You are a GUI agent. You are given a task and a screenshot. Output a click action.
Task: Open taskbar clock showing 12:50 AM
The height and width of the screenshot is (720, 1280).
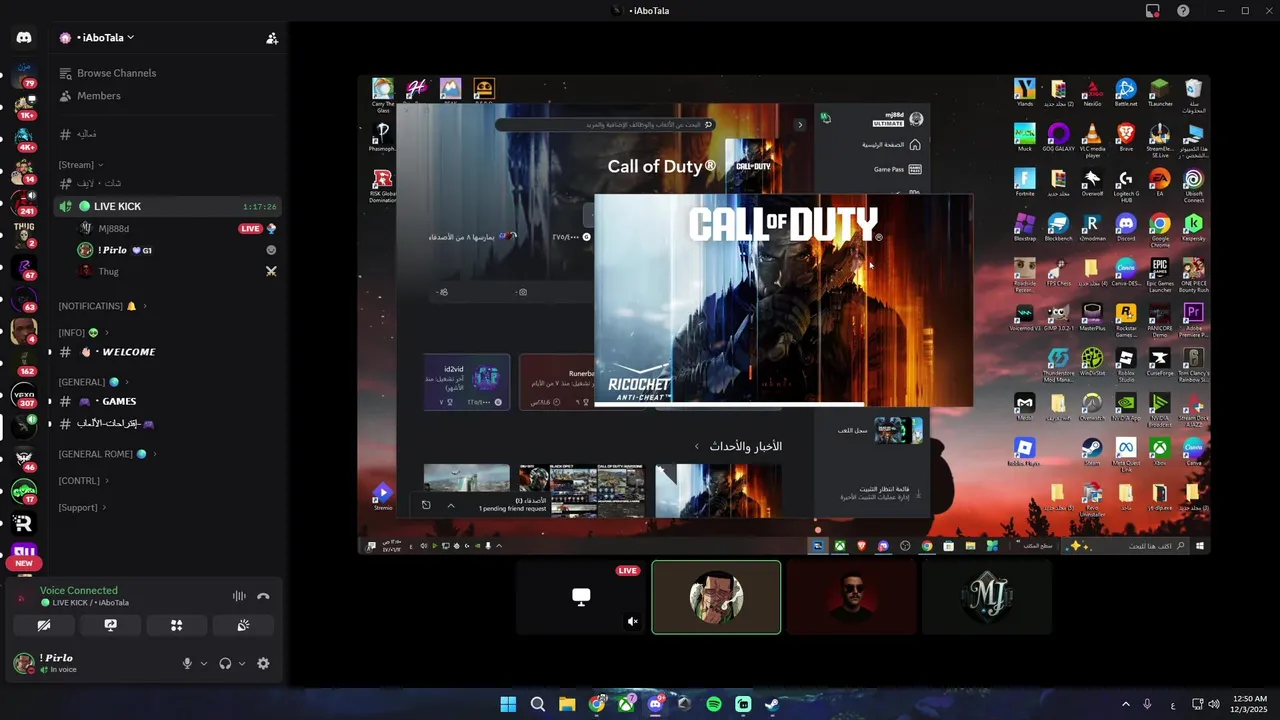(1249, 704)
